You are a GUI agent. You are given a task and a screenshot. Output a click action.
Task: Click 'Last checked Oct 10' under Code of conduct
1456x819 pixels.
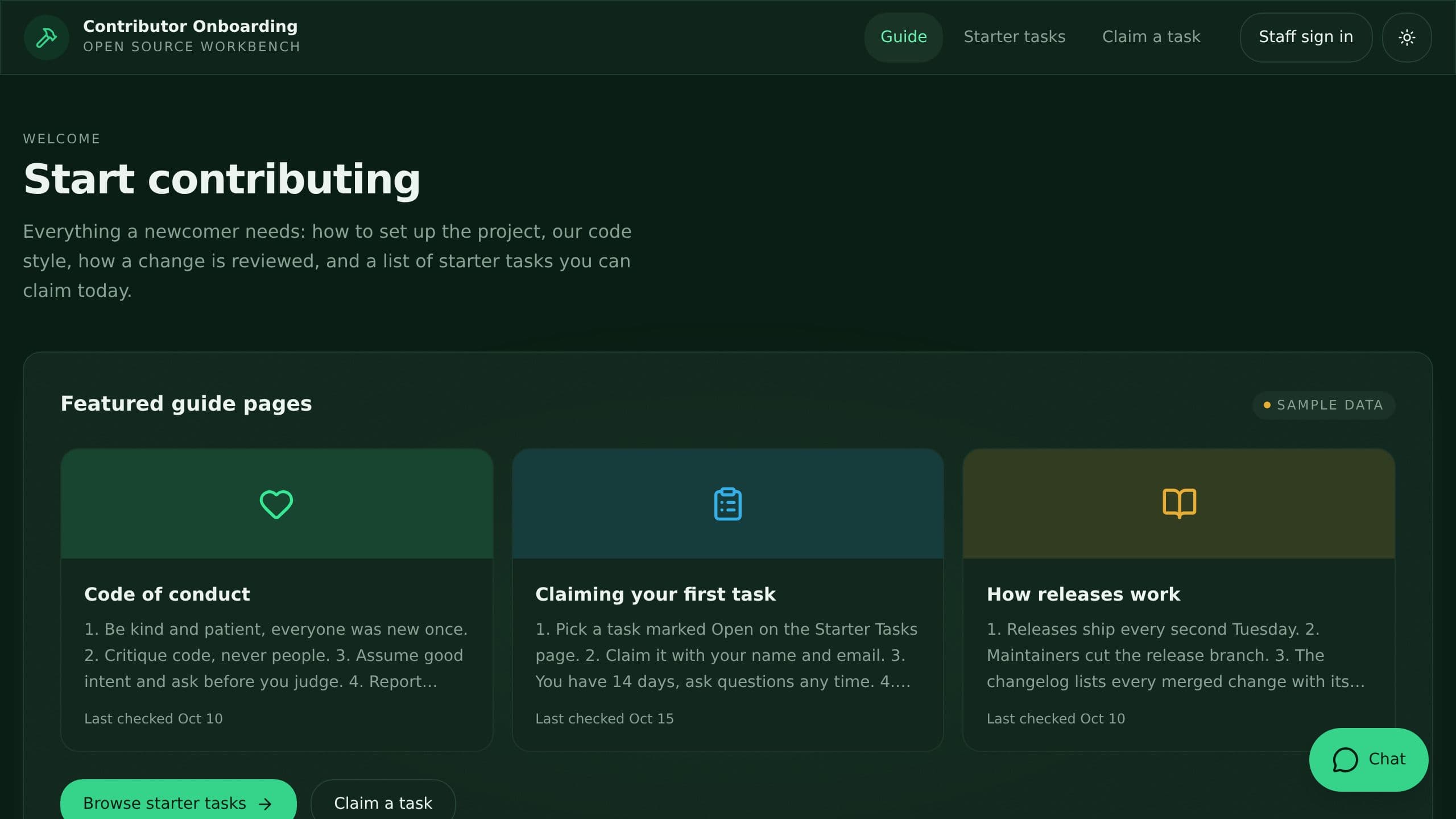[x=154, y=719]
